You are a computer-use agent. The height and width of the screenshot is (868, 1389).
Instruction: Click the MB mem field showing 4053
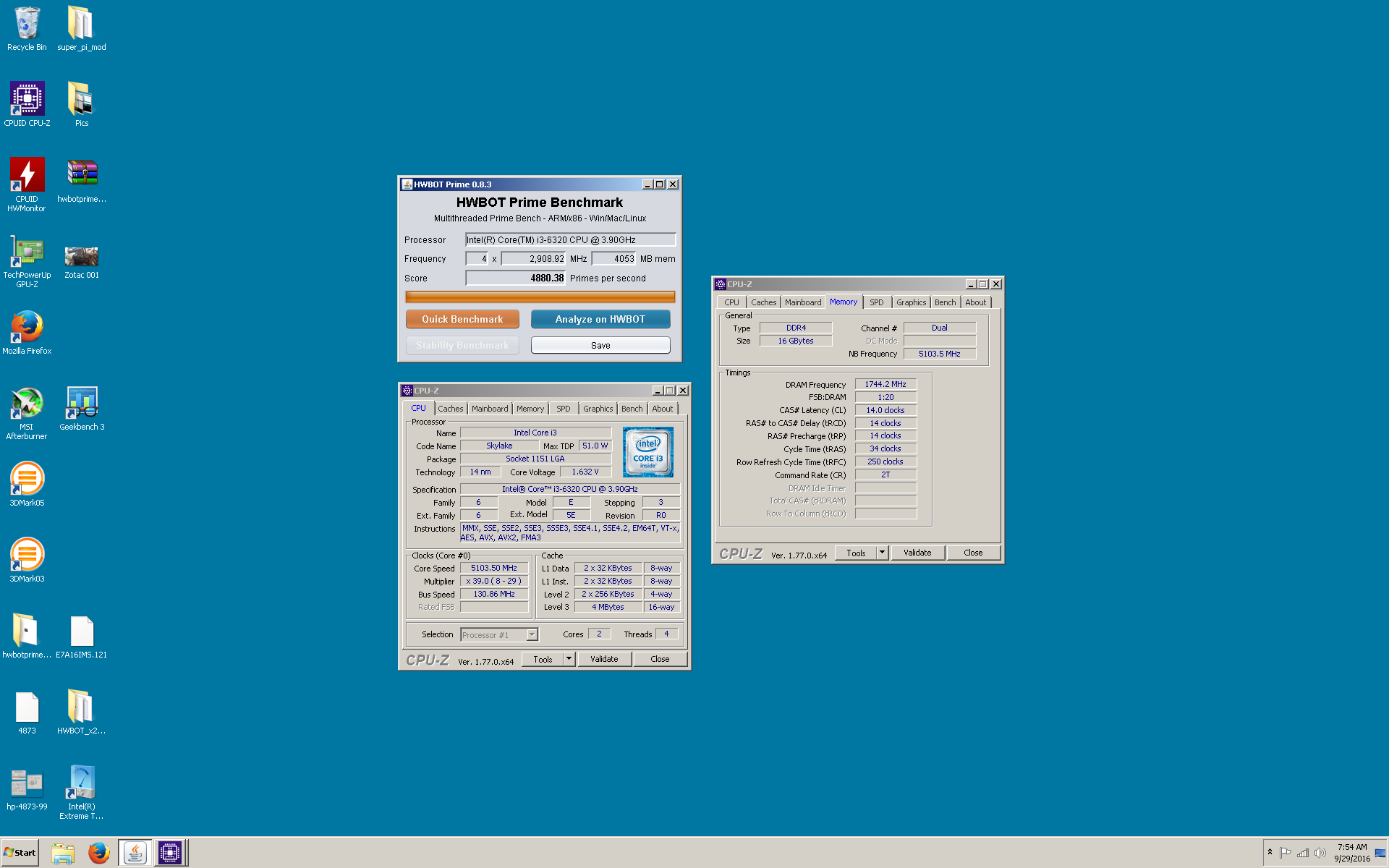tap(613, 258)
